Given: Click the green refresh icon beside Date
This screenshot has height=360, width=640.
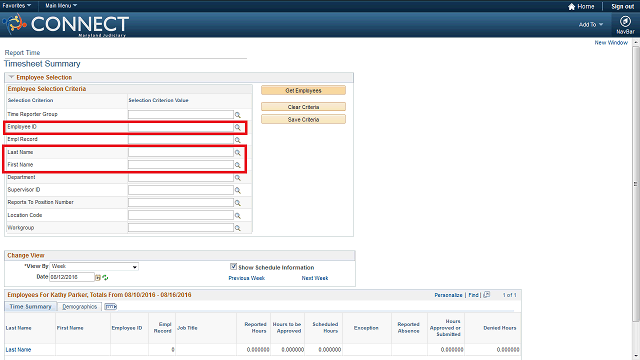Looking at the screenshot, I should coord(105,278).
